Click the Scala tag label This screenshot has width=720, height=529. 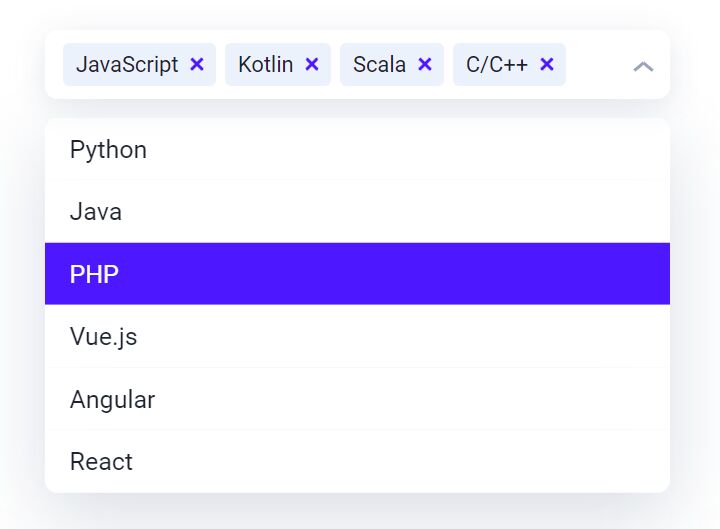(x=379, y=64)
